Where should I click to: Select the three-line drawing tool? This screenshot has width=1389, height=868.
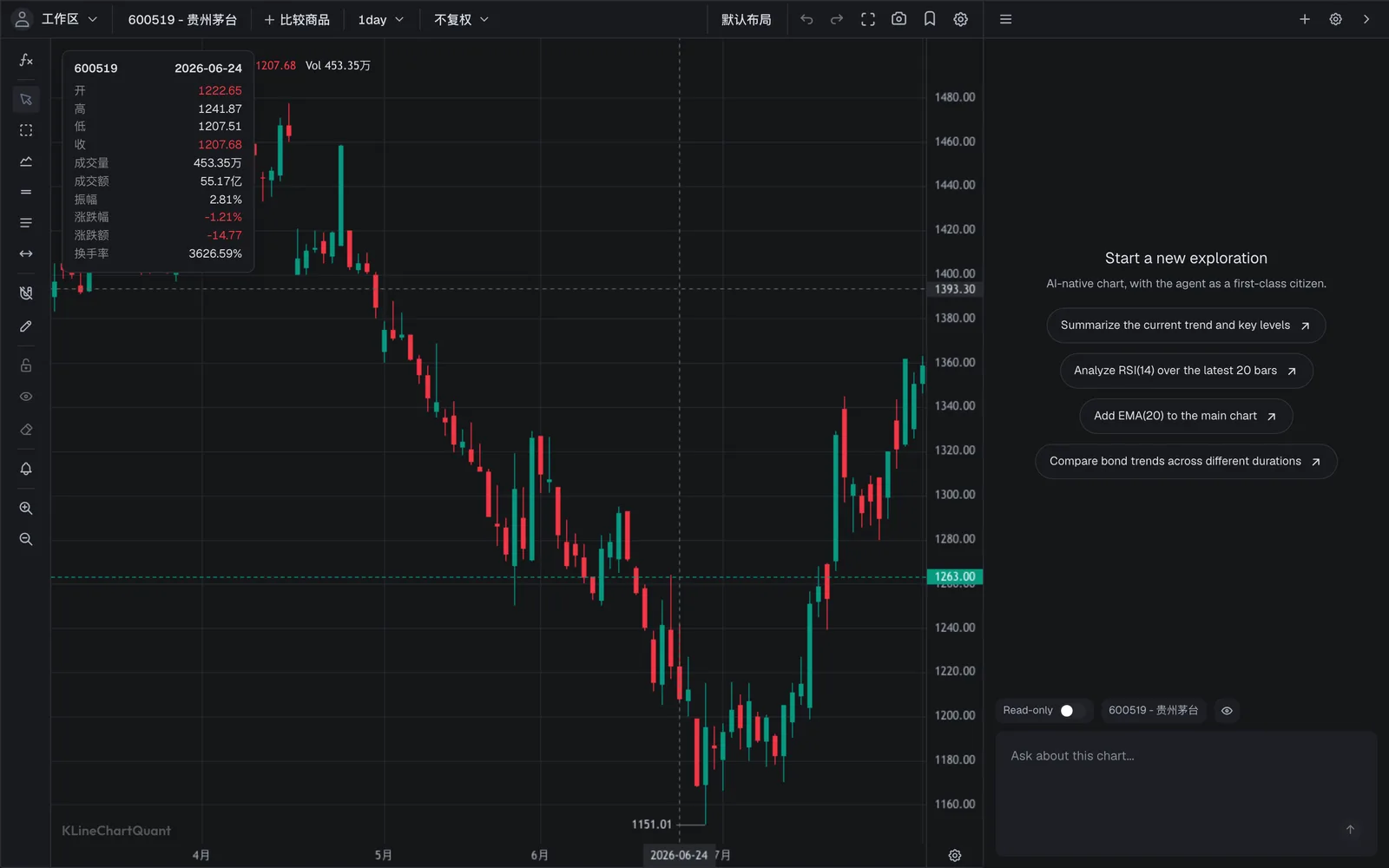[26, 223]
